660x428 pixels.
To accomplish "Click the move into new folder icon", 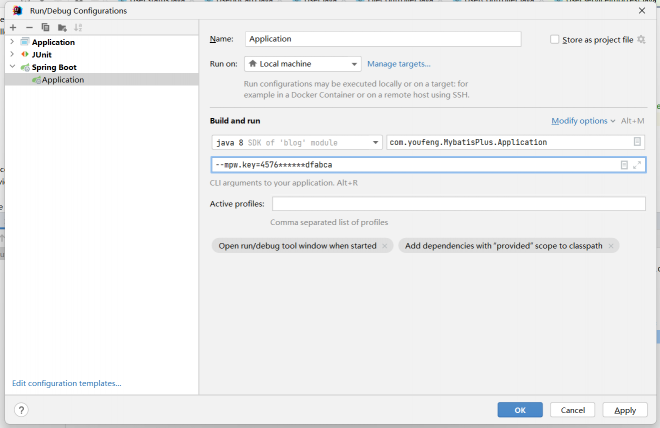I will [x=62, y=27].
